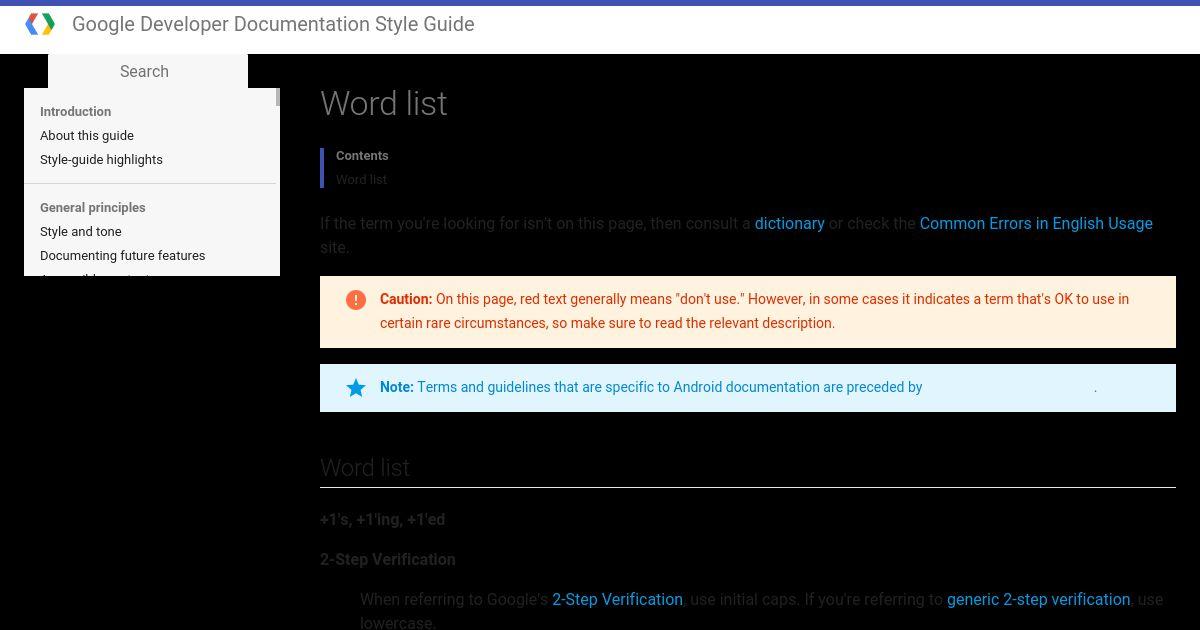Jump to Word list in Contents
This screenshot has height=630, width=1200.
[x=361, y=179]
